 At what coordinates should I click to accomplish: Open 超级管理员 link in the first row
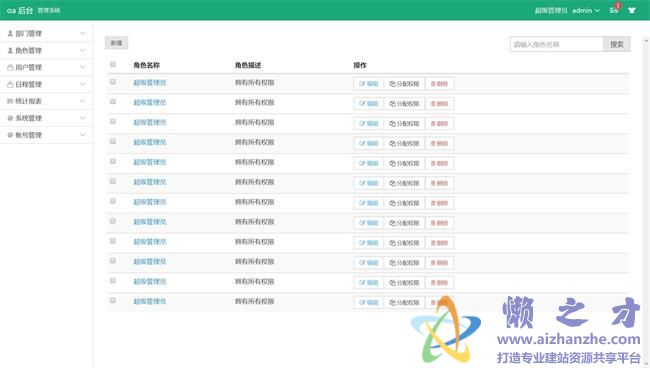point(150,82)
